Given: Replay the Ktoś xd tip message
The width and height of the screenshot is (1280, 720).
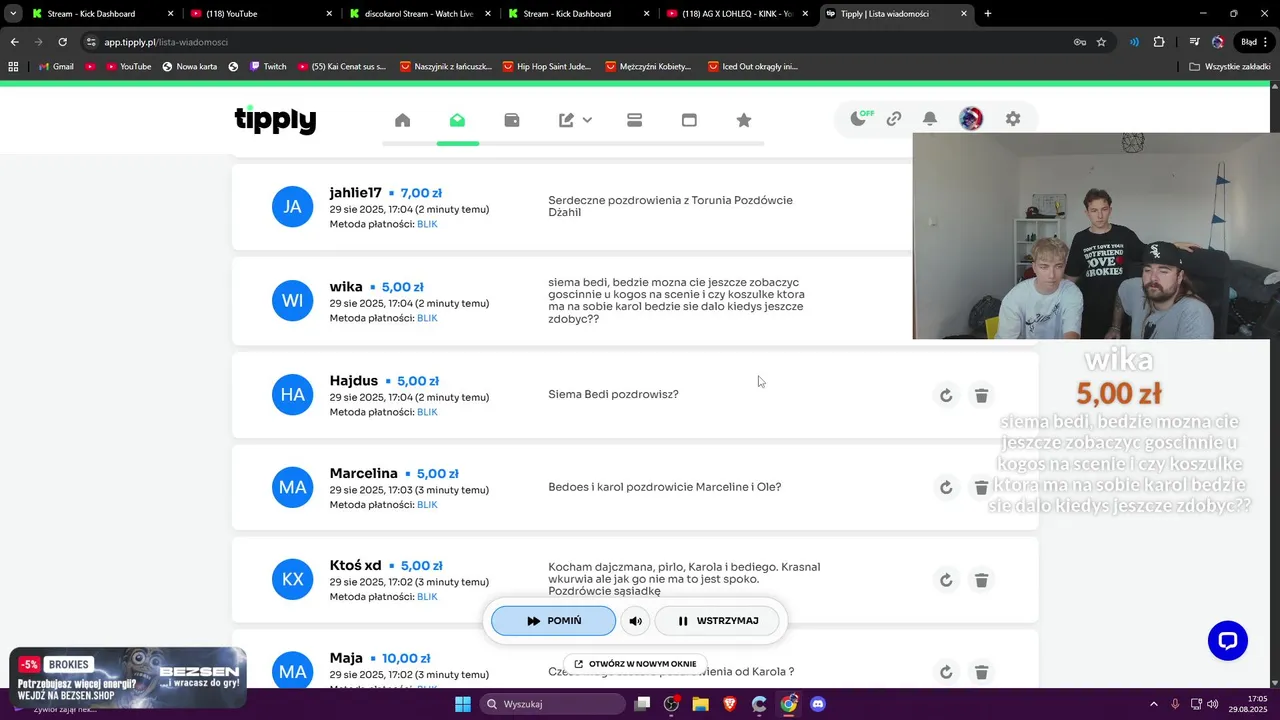Looking at the screenshot, I should click(946, 580).
